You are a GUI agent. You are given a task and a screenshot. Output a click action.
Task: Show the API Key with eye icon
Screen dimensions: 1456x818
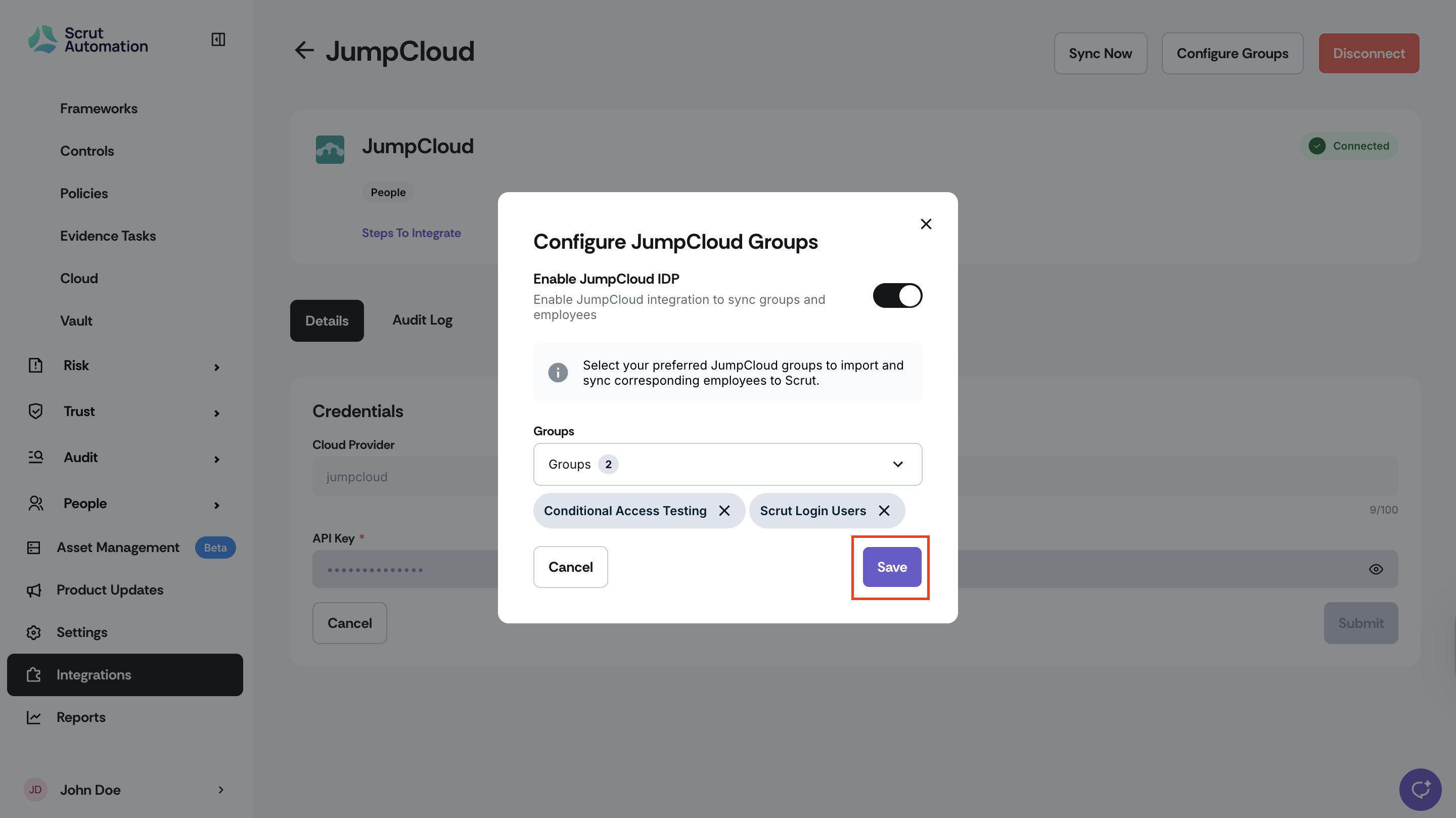(1376, 569)
